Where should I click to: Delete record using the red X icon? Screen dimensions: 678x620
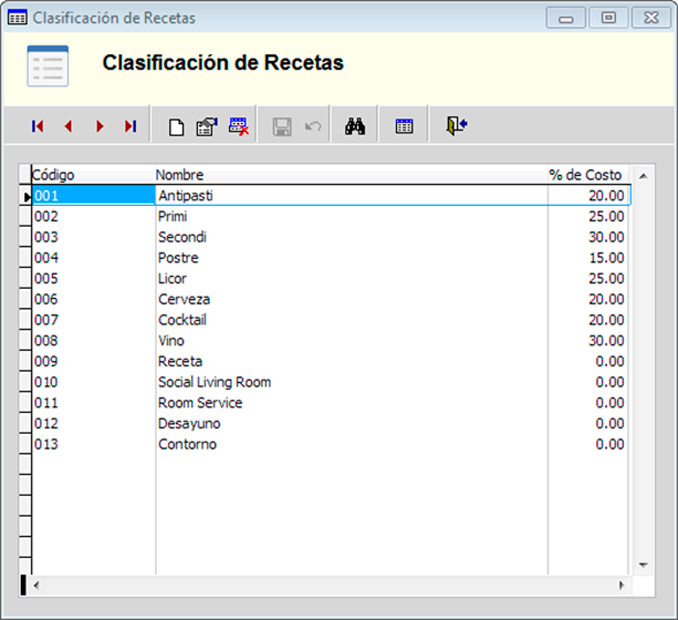pos(238,126)
